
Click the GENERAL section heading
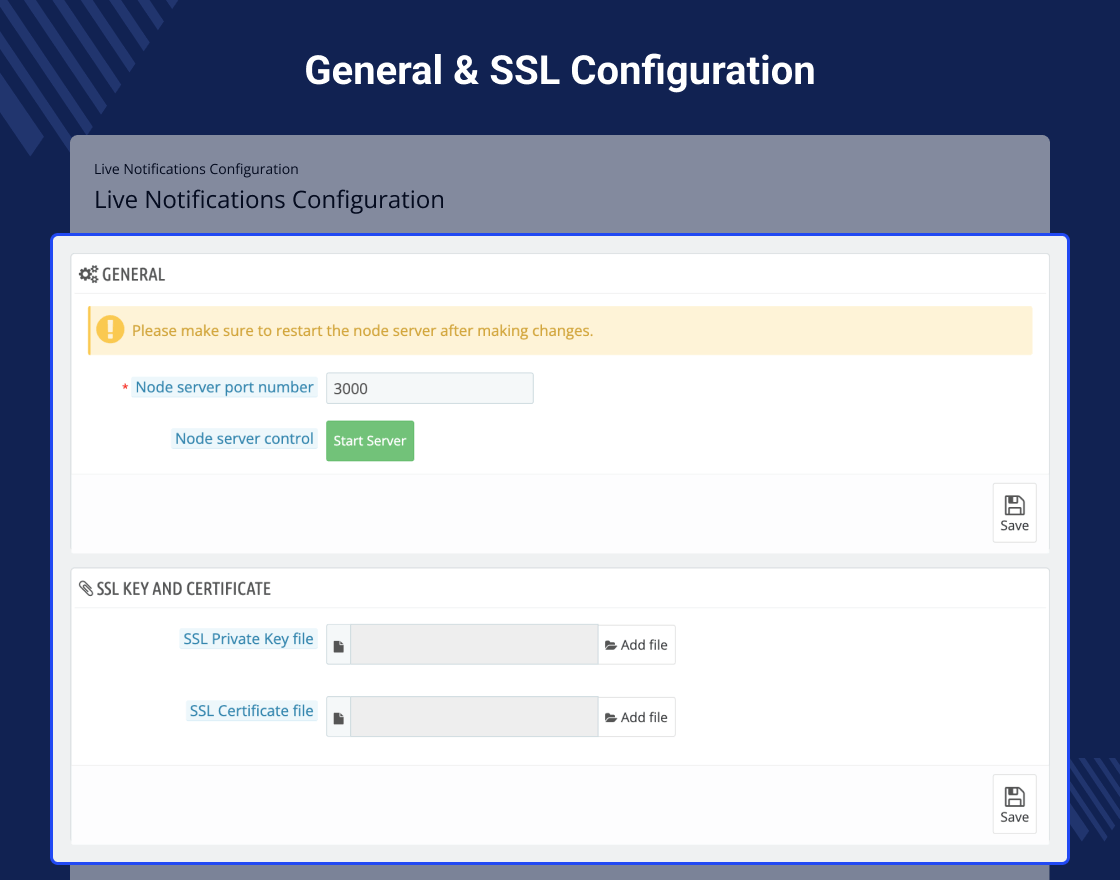134,274
